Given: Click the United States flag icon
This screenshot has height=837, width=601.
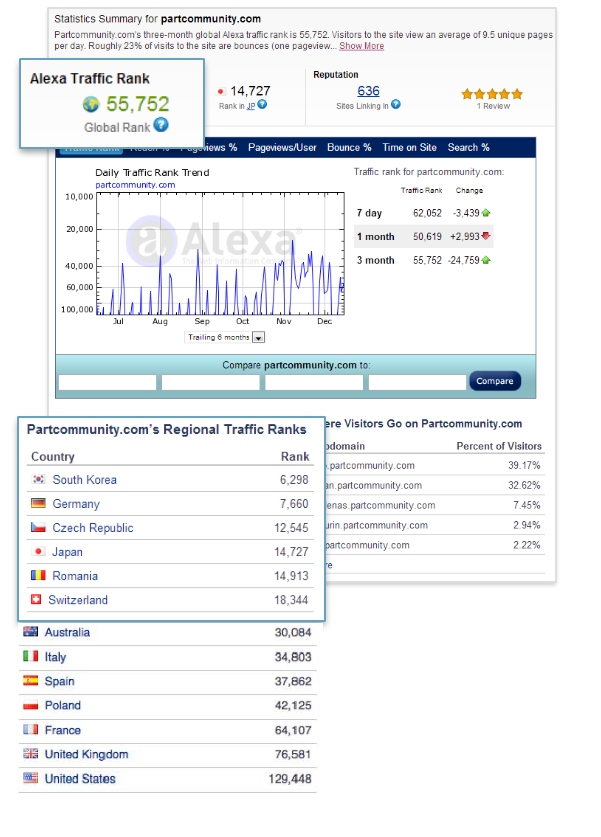Looking at the screenshot, I should pos(31,779).
